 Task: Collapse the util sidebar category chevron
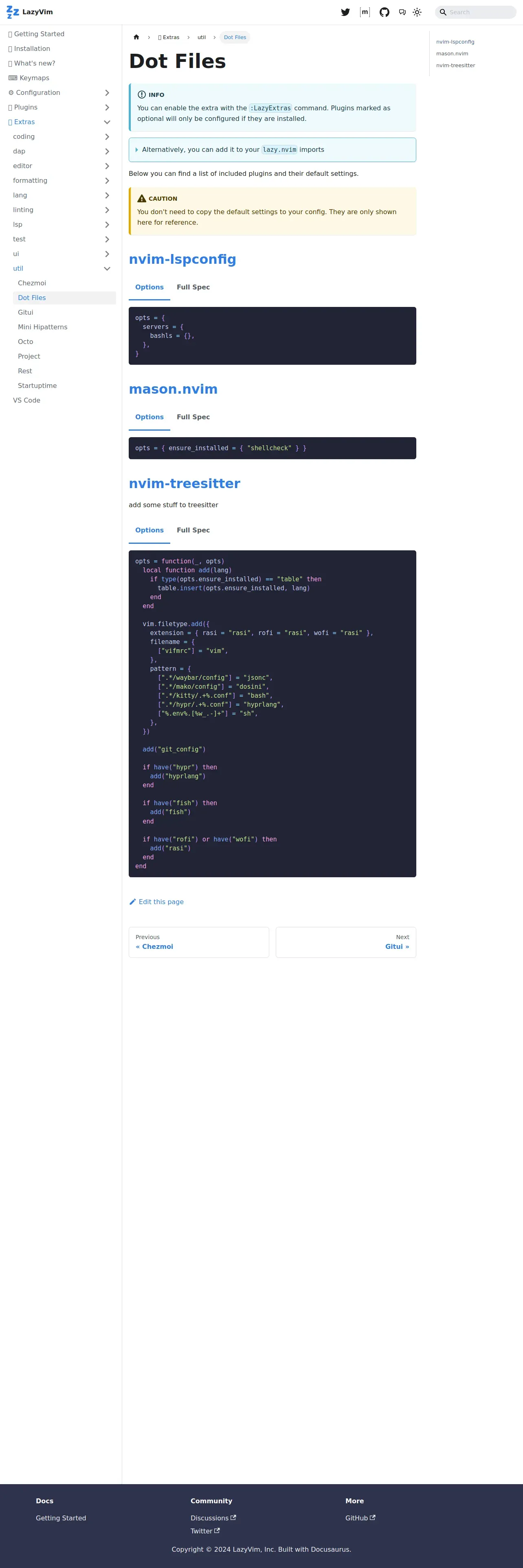point(107,268)
